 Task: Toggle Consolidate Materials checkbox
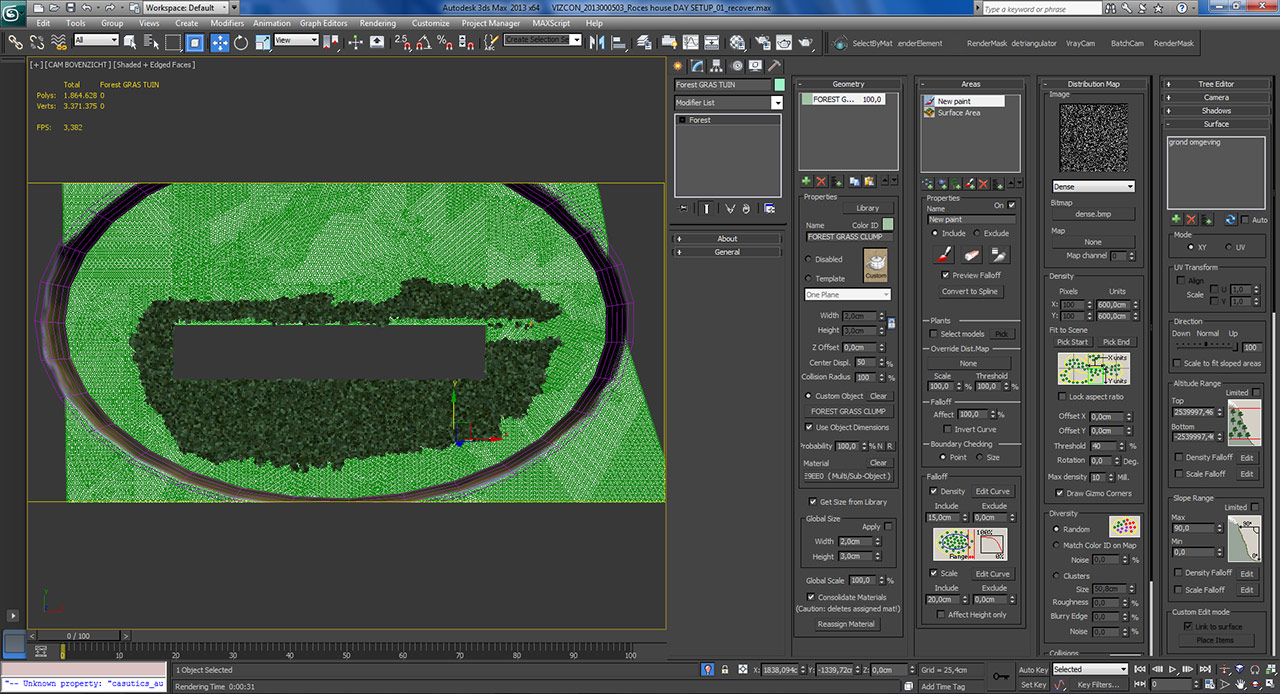tap(811, 597)
